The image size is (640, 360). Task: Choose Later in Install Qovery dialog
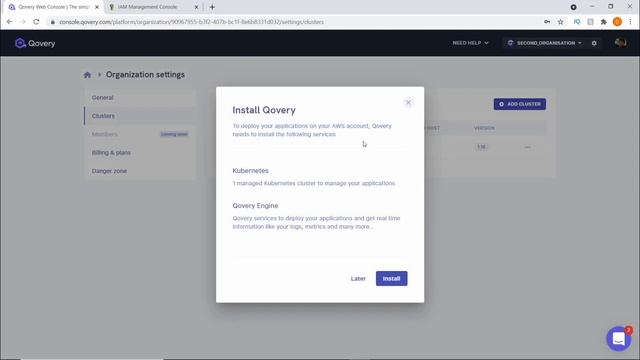358,278
